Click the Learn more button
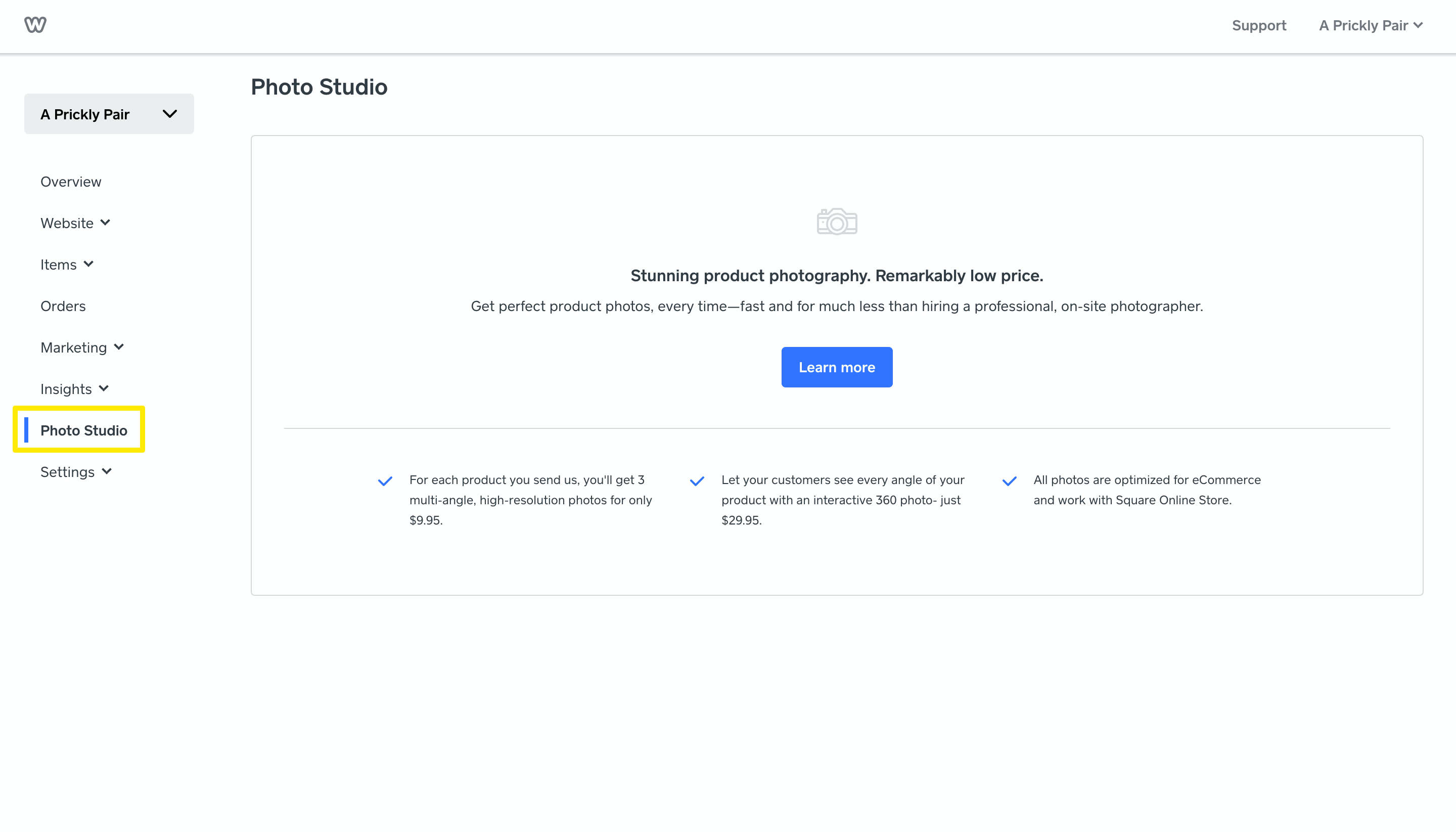Screen dimensions: 1456x832 837,367
